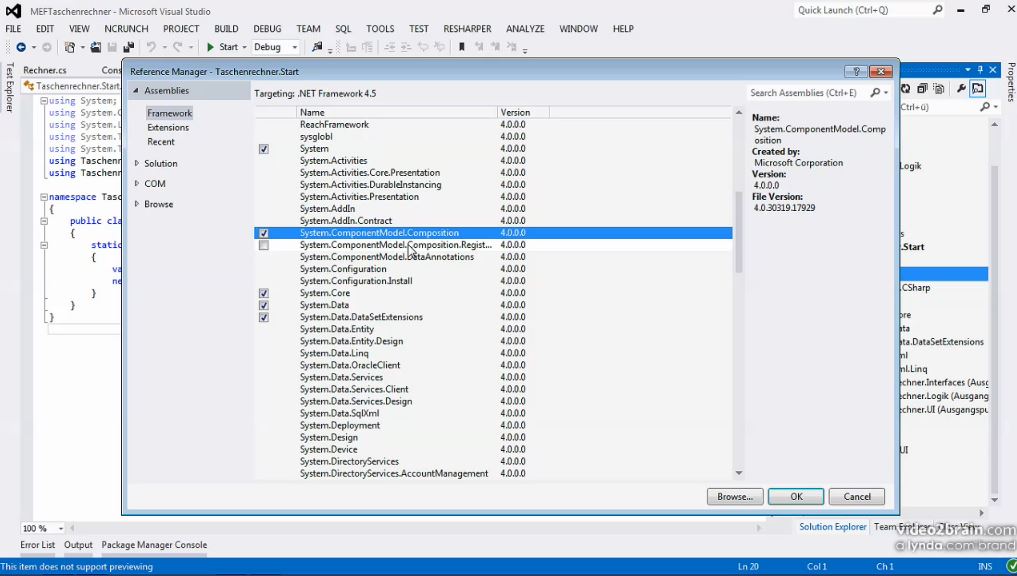Open the Output tab
The image size is (1017, 576).
tap(78, 545)
